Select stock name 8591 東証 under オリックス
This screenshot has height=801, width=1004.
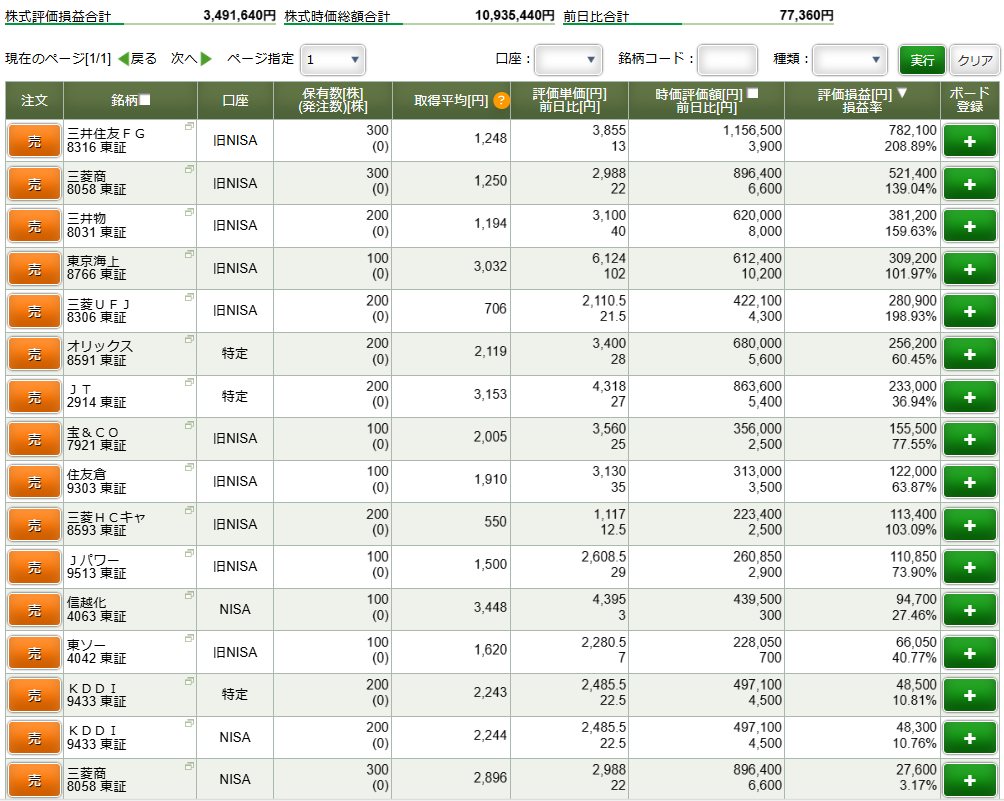[97, 360]
